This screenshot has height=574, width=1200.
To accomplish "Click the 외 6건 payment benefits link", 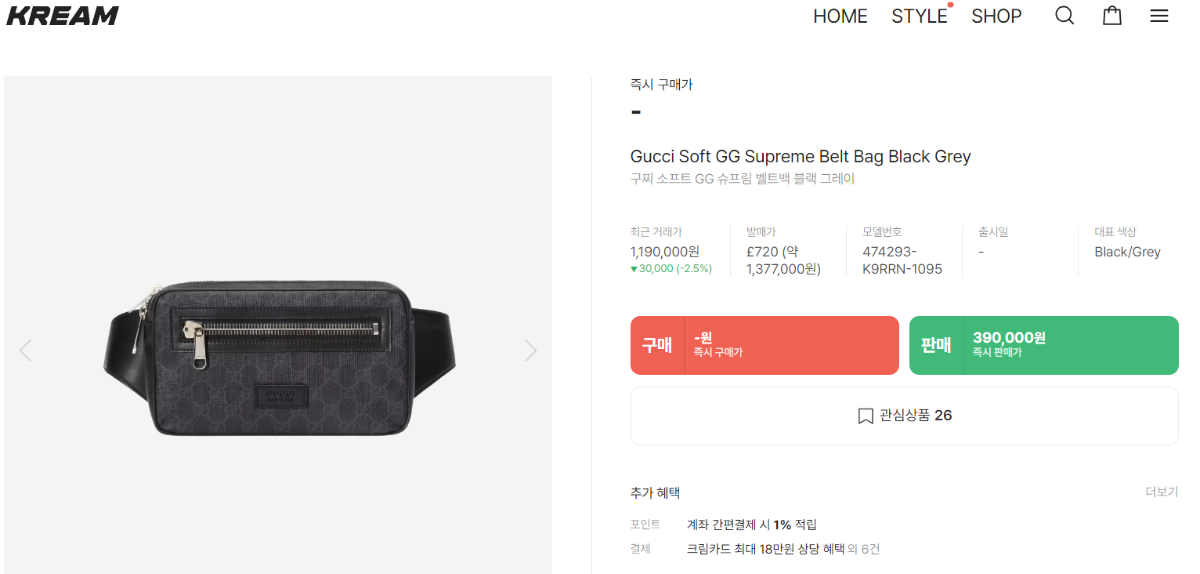I will (864, 549).
